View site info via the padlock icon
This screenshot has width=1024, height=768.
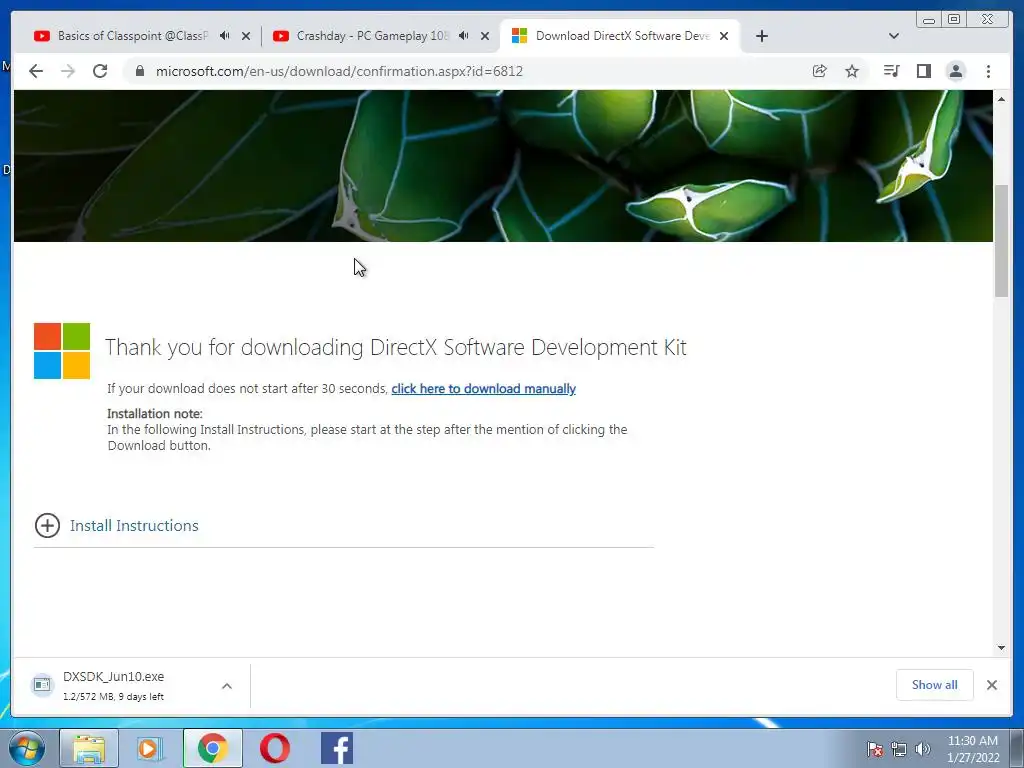pos(139,71)
